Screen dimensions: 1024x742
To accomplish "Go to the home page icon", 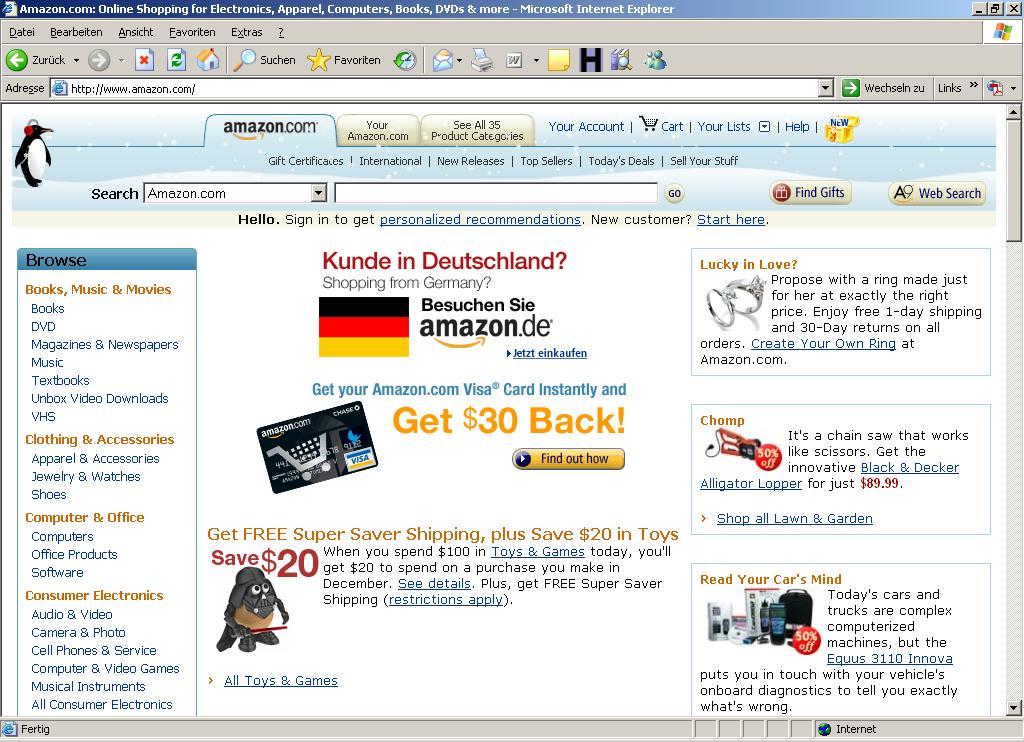I will 208,60.
